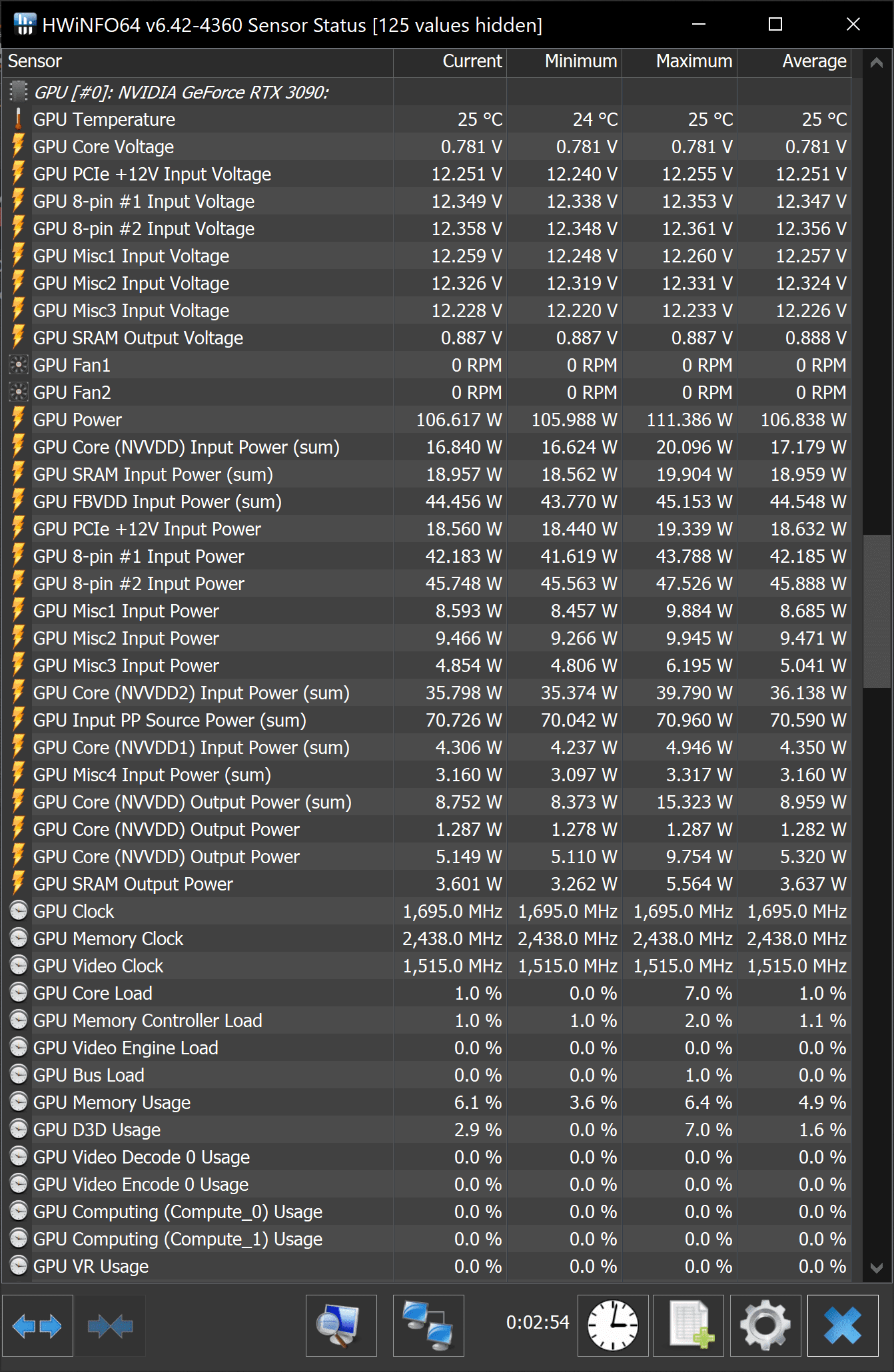Click the Minimum column header
Screen dimensions: 894x1372
coord(564,61)
